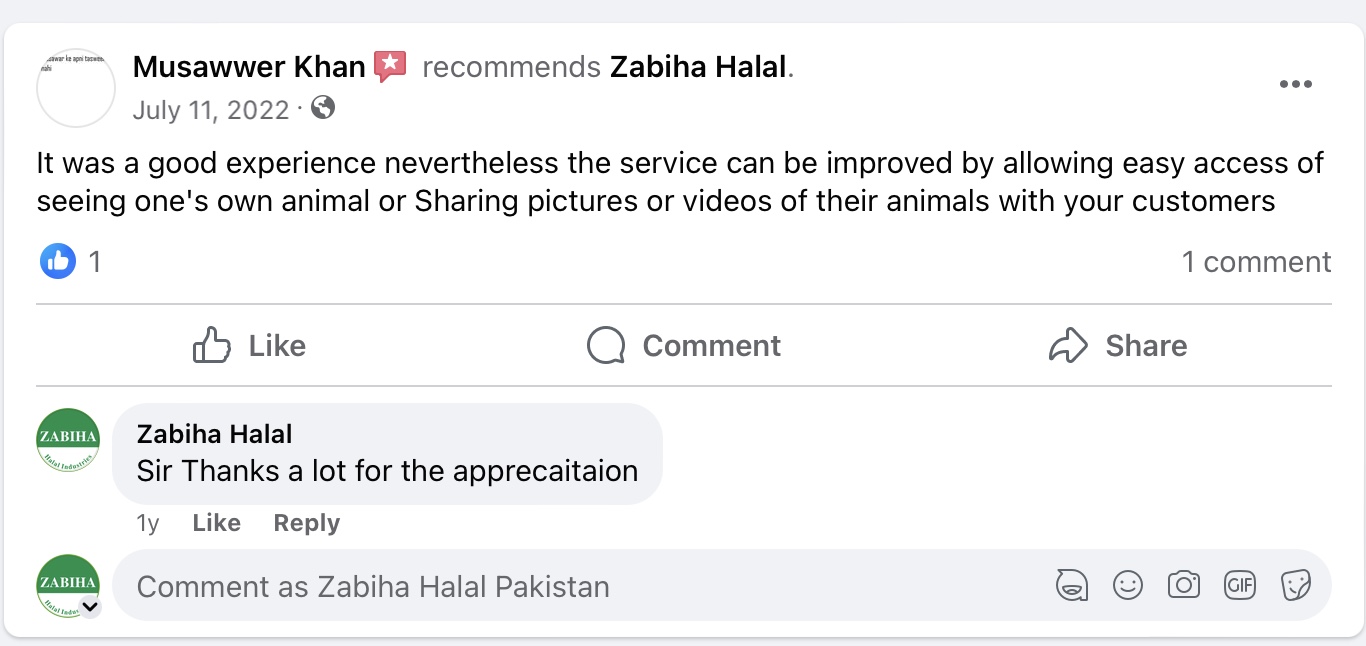1366x646 pixels.
Task: Like the post by Musawwer Khan
Action: tap(249, 346)
